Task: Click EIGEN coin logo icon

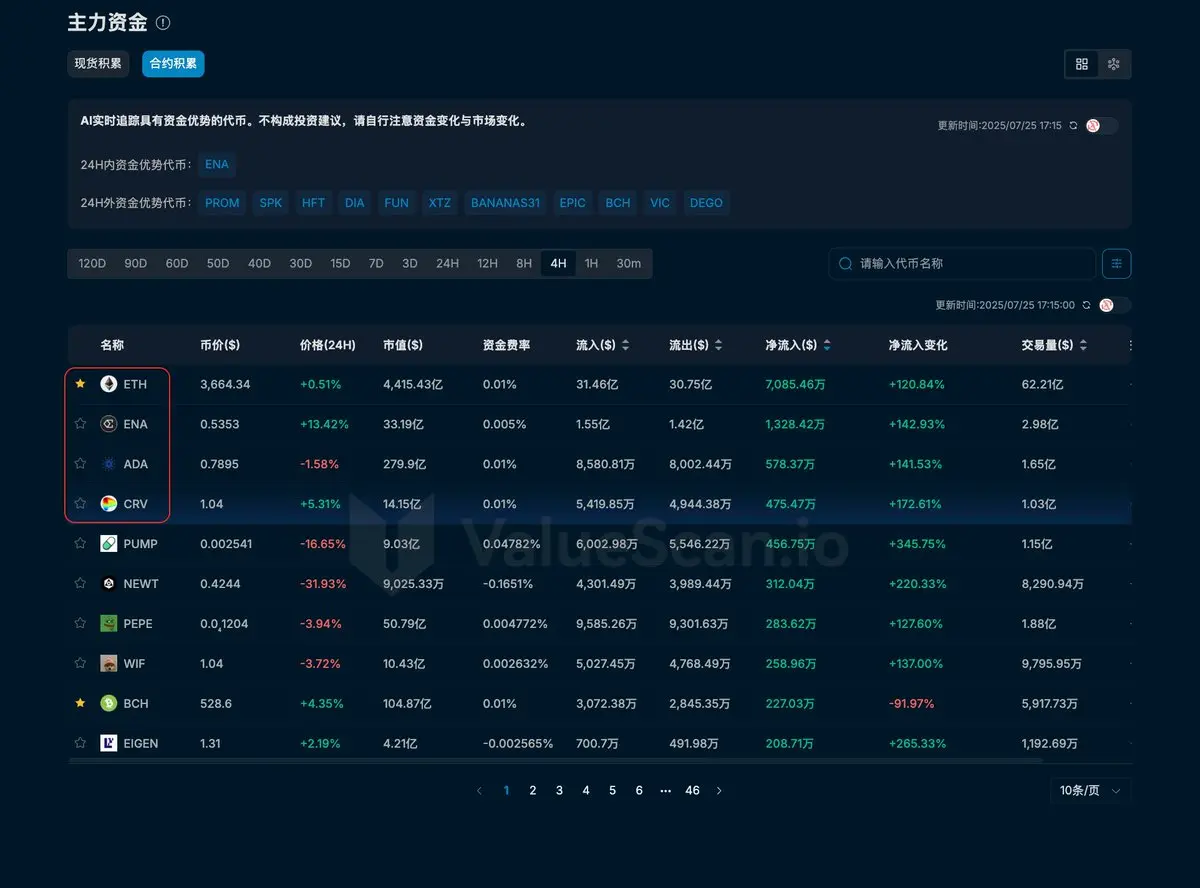Action: [x=109, y=744]
